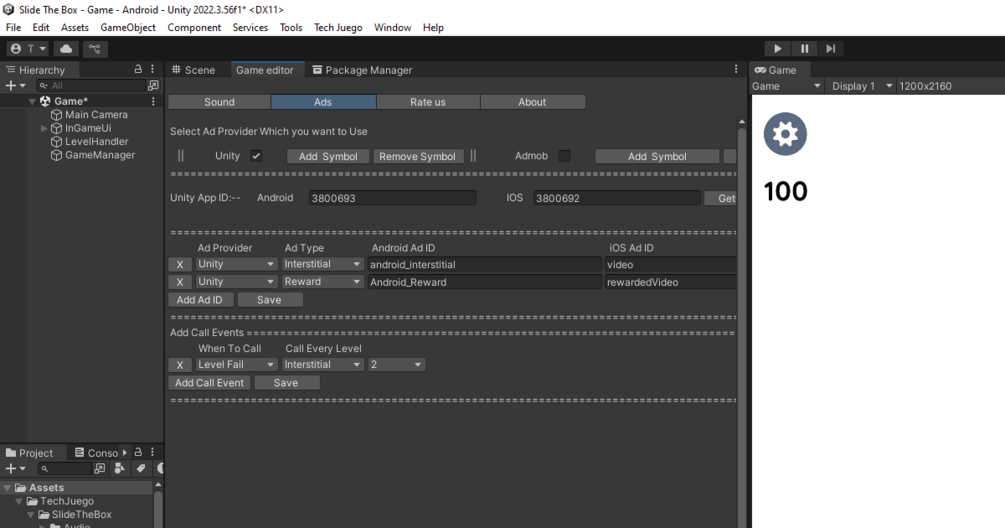
Task: Open the Interstitial Ad Type dropdown
Action: (x=322, y=264)
